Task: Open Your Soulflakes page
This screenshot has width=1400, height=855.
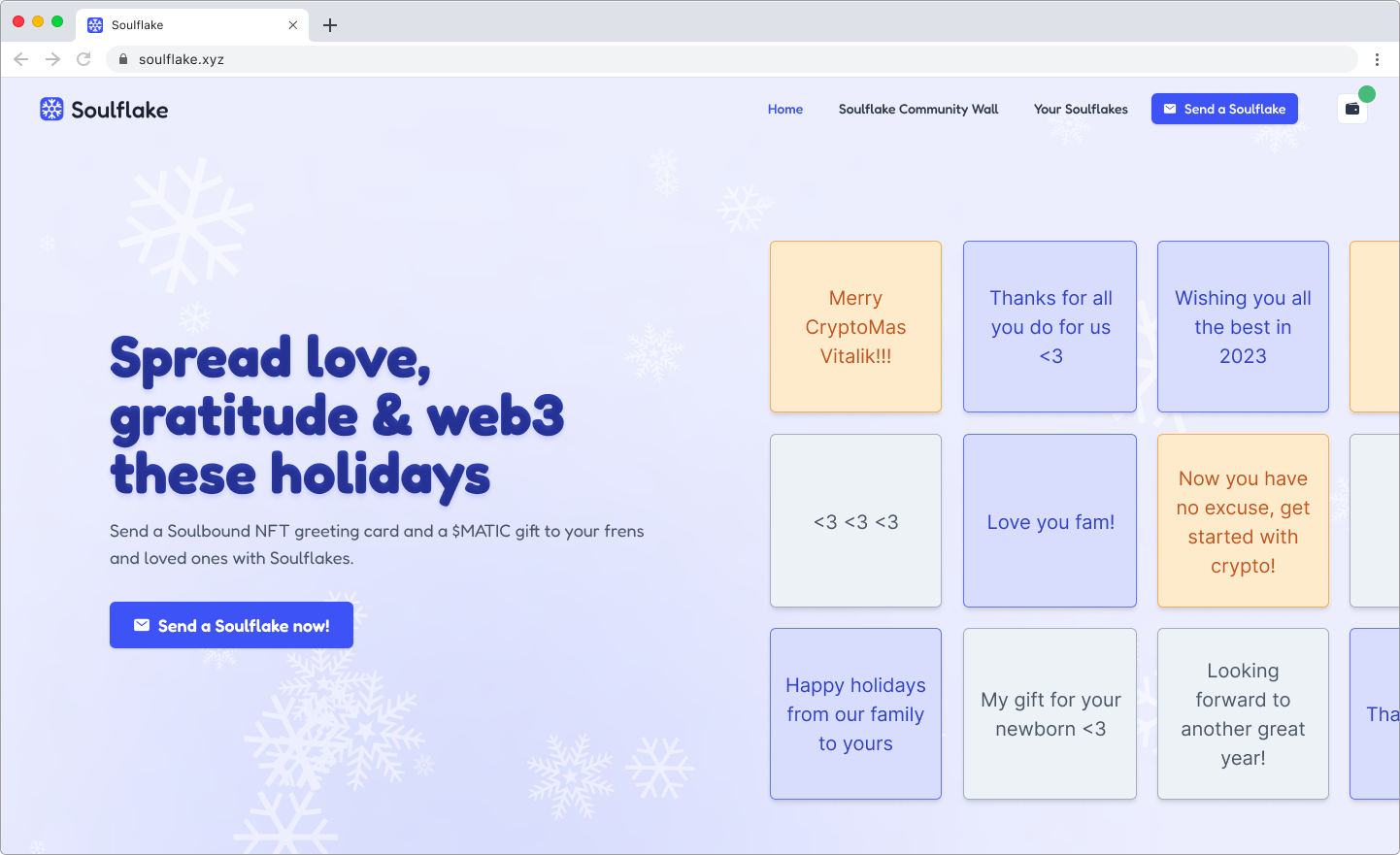Action: tap(1081, 109)
